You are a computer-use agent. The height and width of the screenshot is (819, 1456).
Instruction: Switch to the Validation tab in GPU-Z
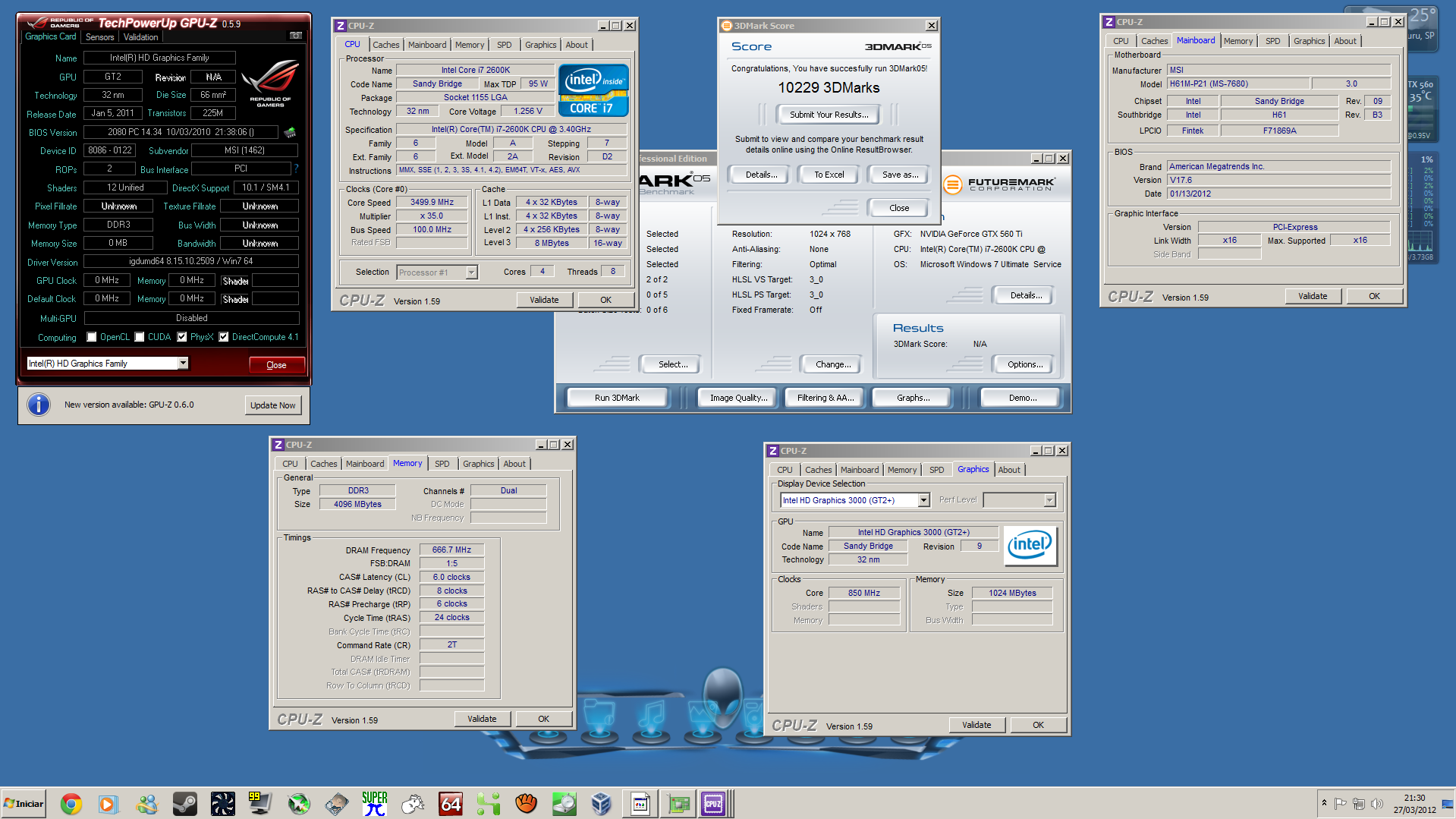click(x=141, y=37)
